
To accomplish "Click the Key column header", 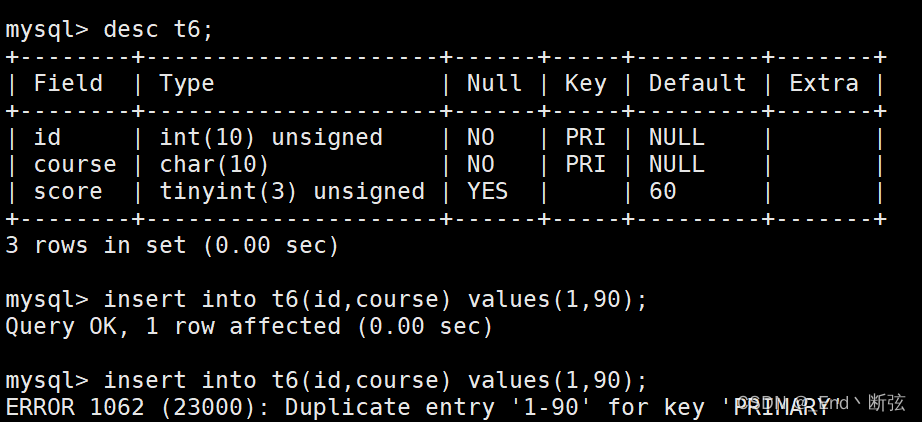I will 585,83.
